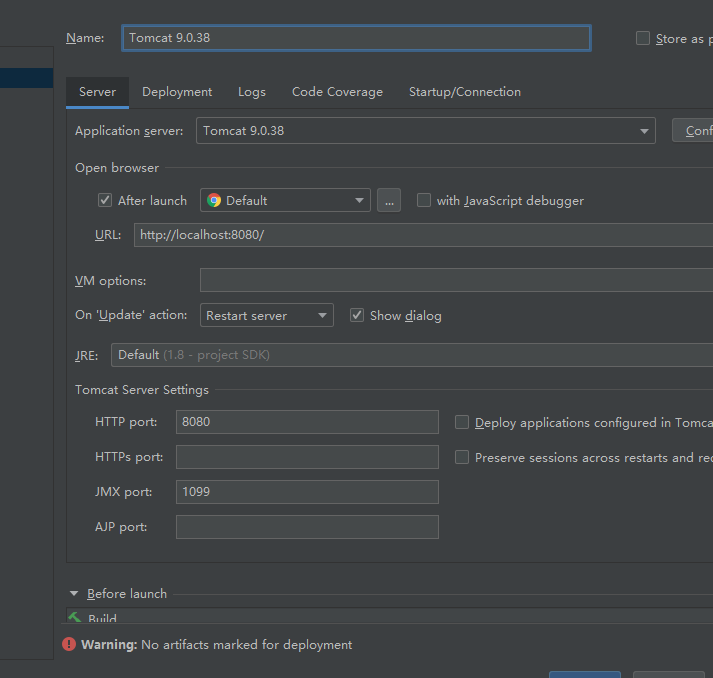
Task: Enable Deploy applications configured in Tomcat
Action: (x=462, y=422)
